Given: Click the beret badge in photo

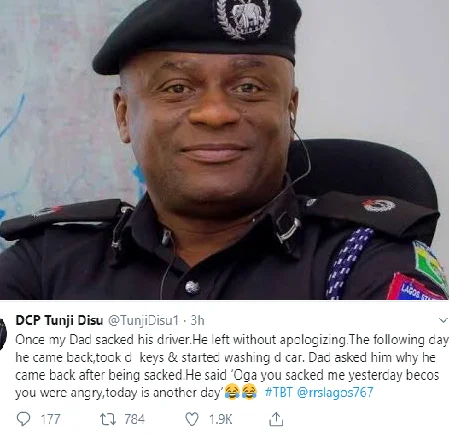Looking at the screenshot, I should 243,18.
